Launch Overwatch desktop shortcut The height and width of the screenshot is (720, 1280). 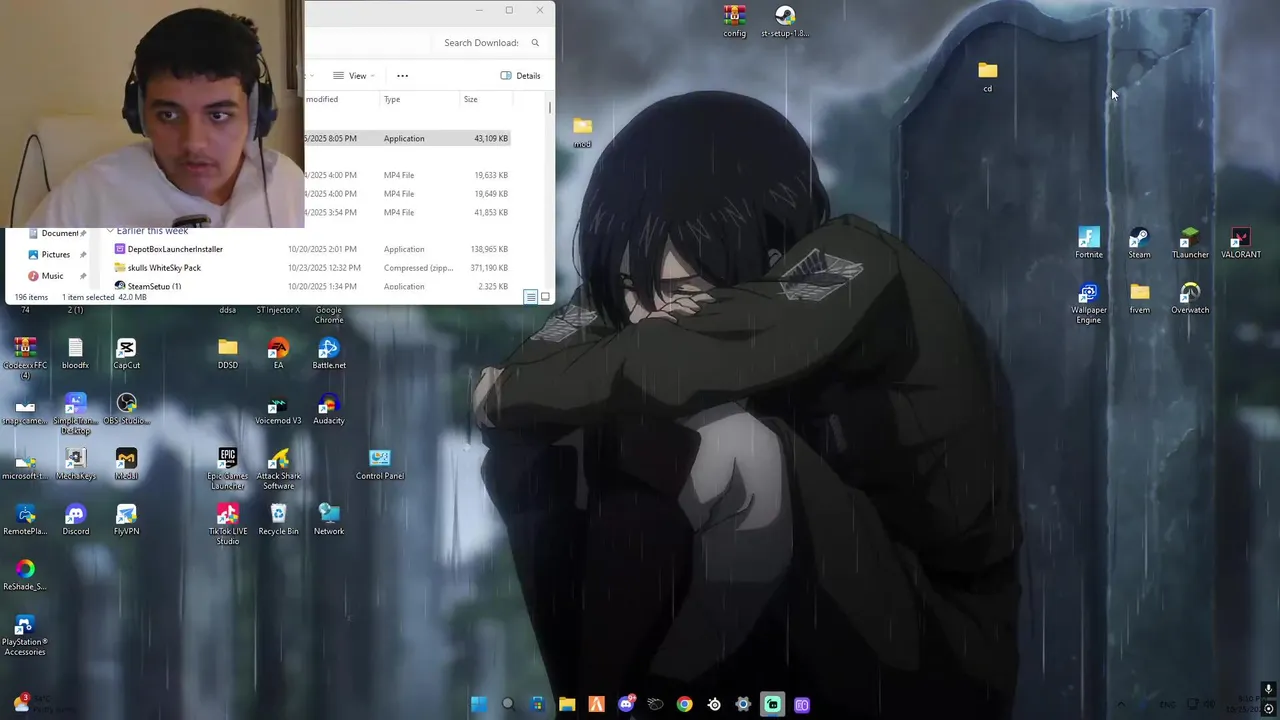click(x=1190, y=298)
